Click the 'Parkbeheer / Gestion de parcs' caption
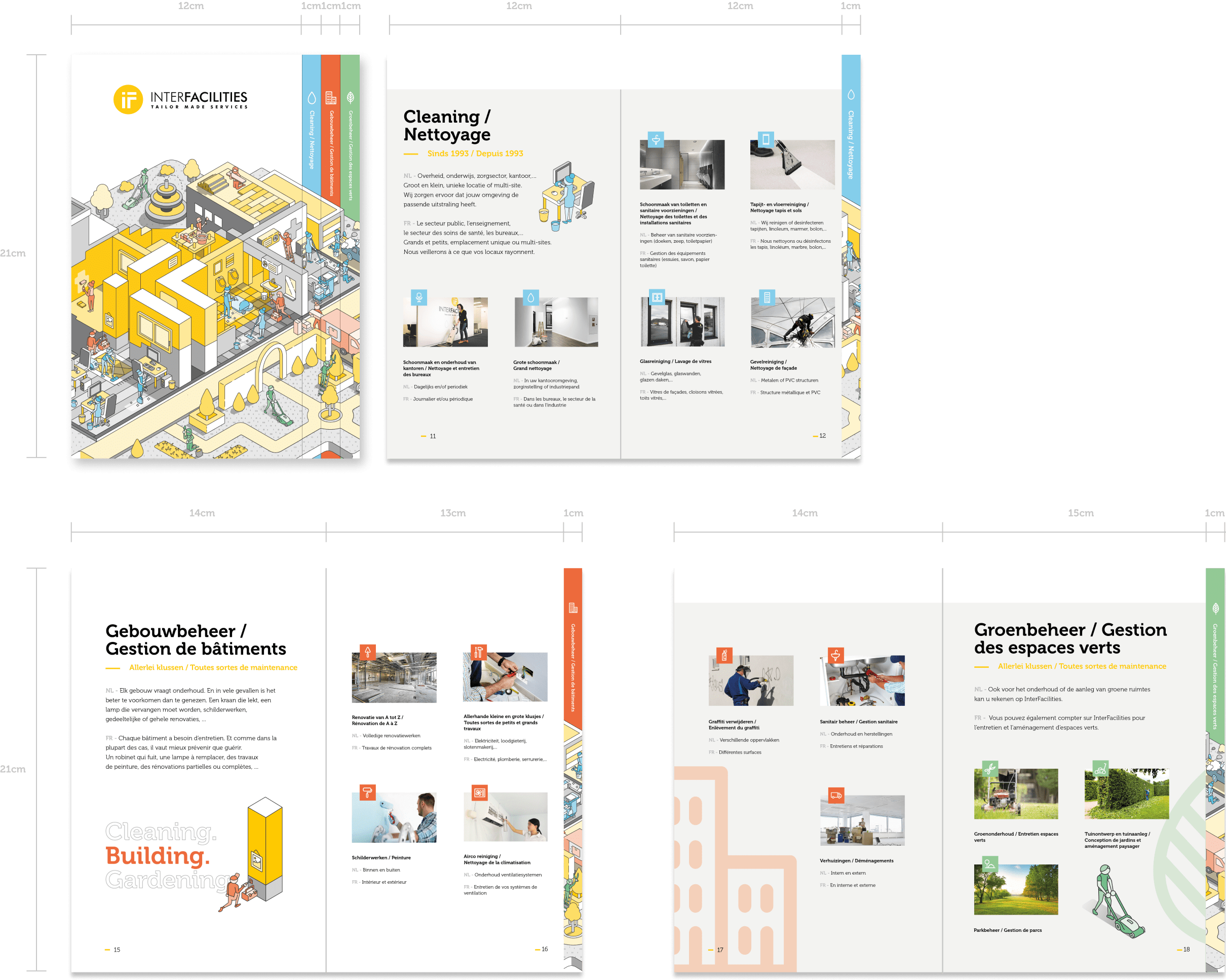The image size is (1226, 980). coord(1008,930)
